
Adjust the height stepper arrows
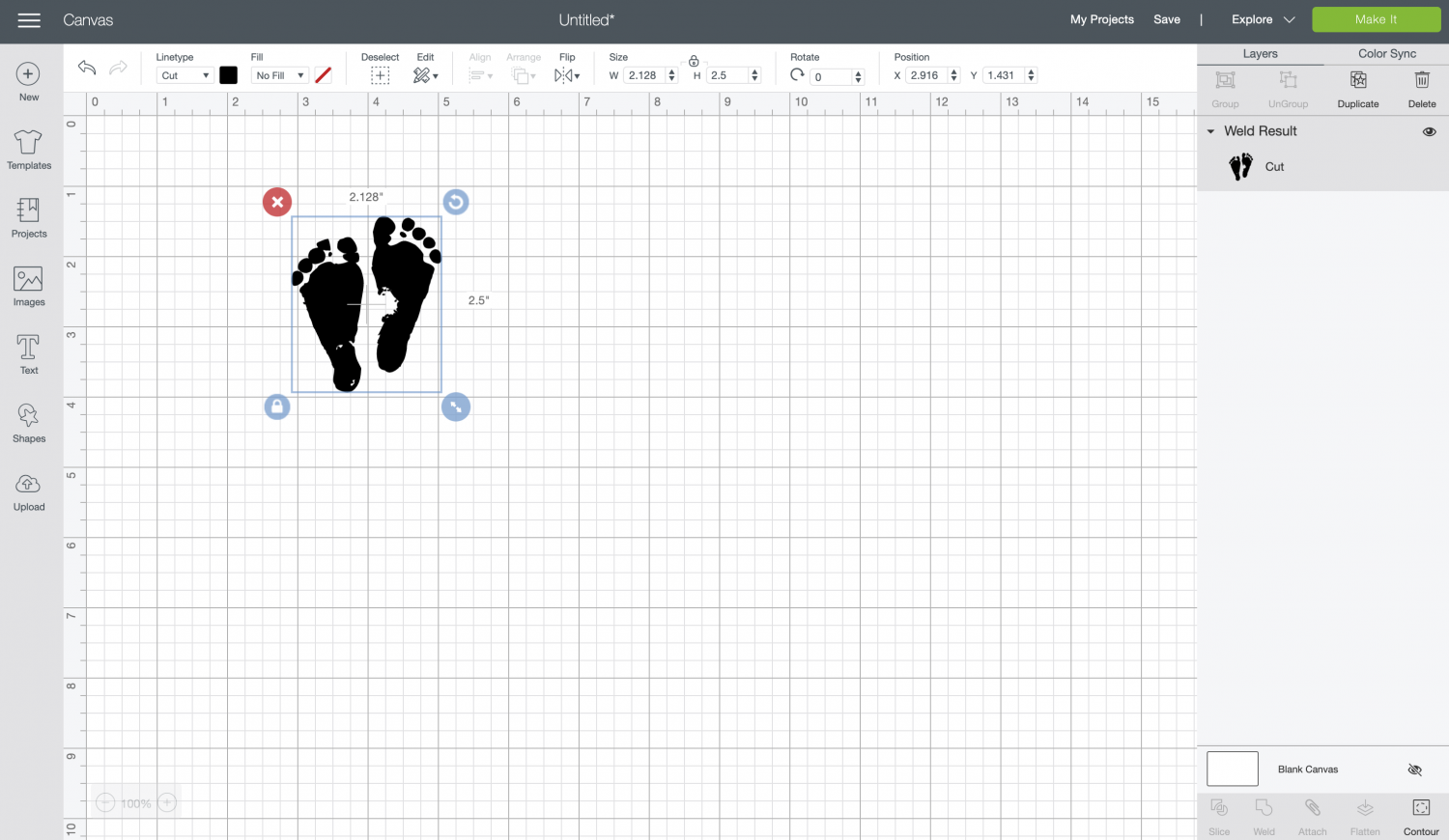(754, 75)
